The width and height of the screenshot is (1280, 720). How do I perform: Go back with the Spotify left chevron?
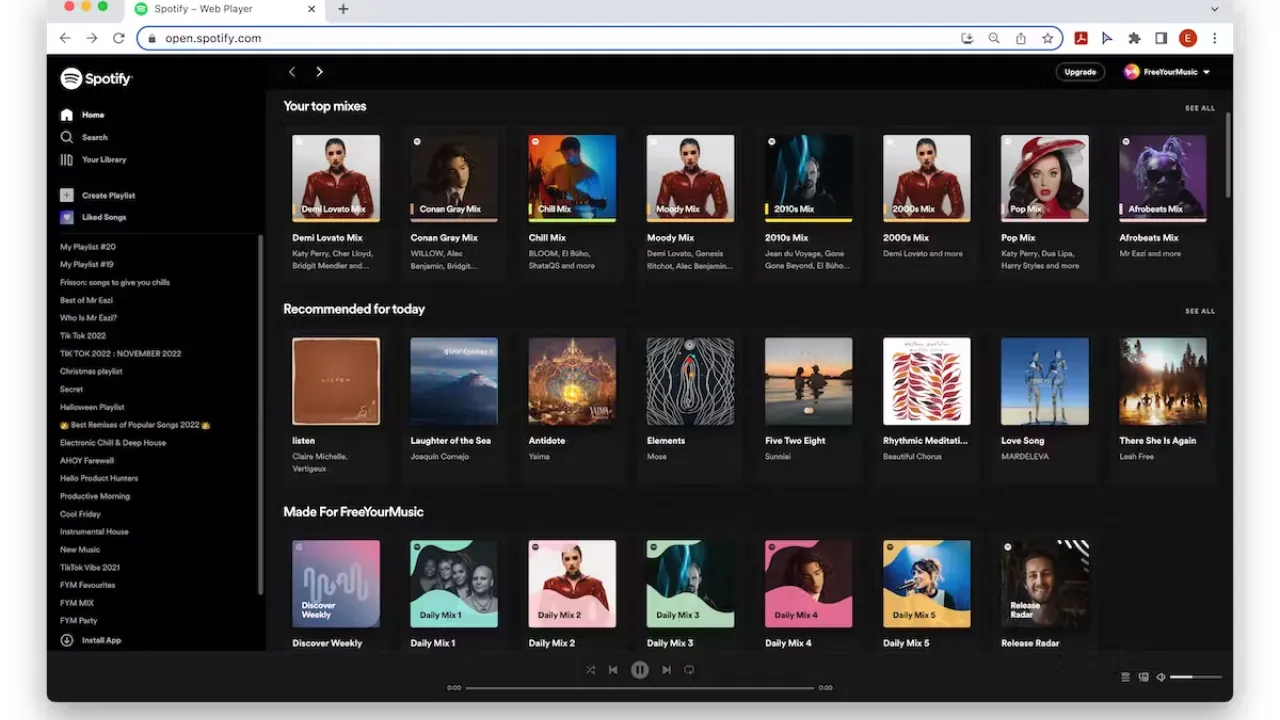(292, 72)
